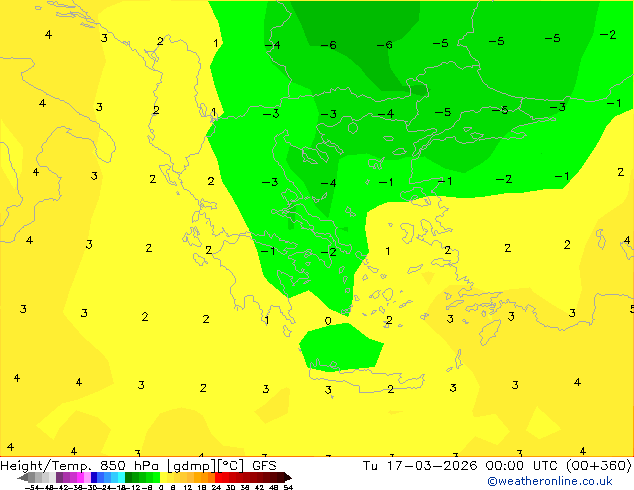Click the "54" legend scale label
Viewport: 634px width, 490px height.
point(289,487)
